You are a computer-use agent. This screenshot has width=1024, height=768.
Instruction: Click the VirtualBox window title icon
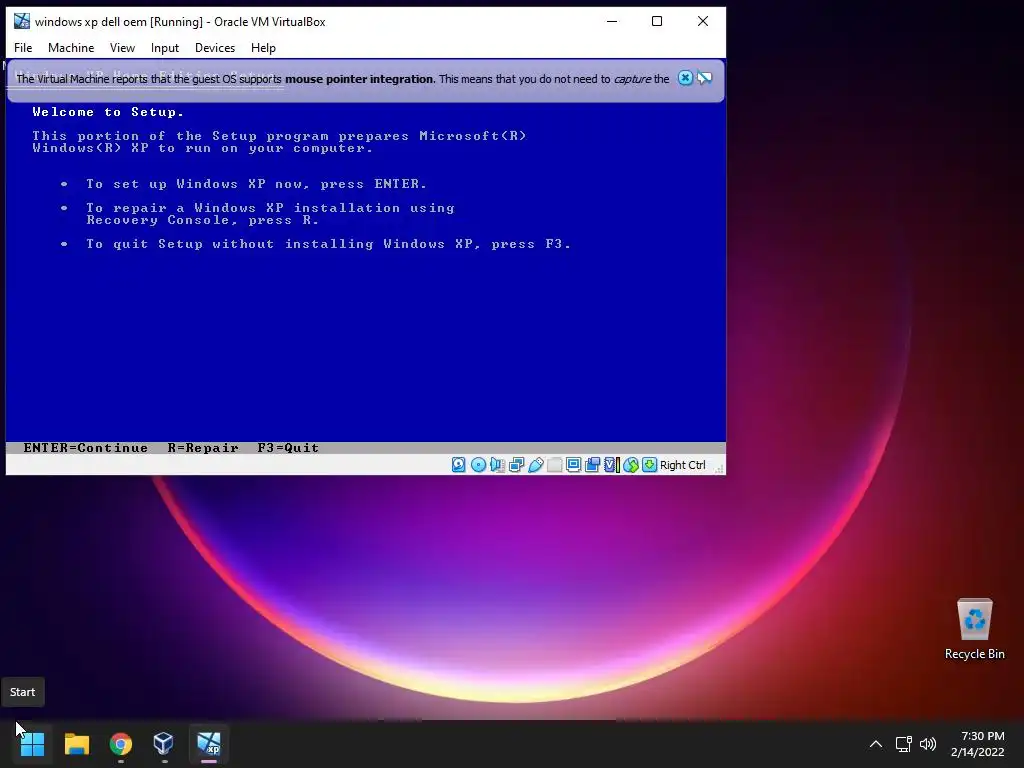pos(22,21)
